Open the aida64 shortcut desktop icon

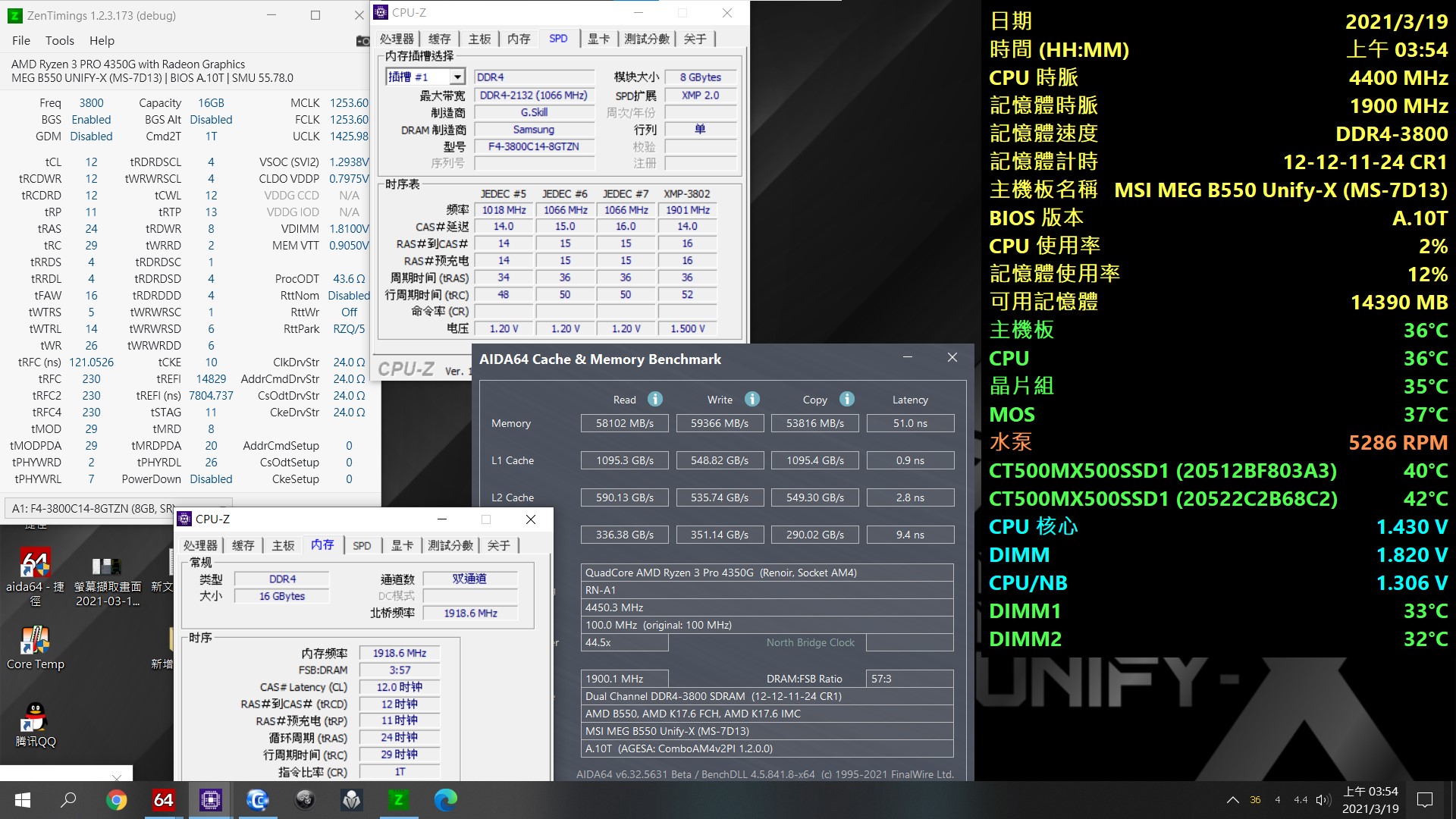click(x=35, y=576)
